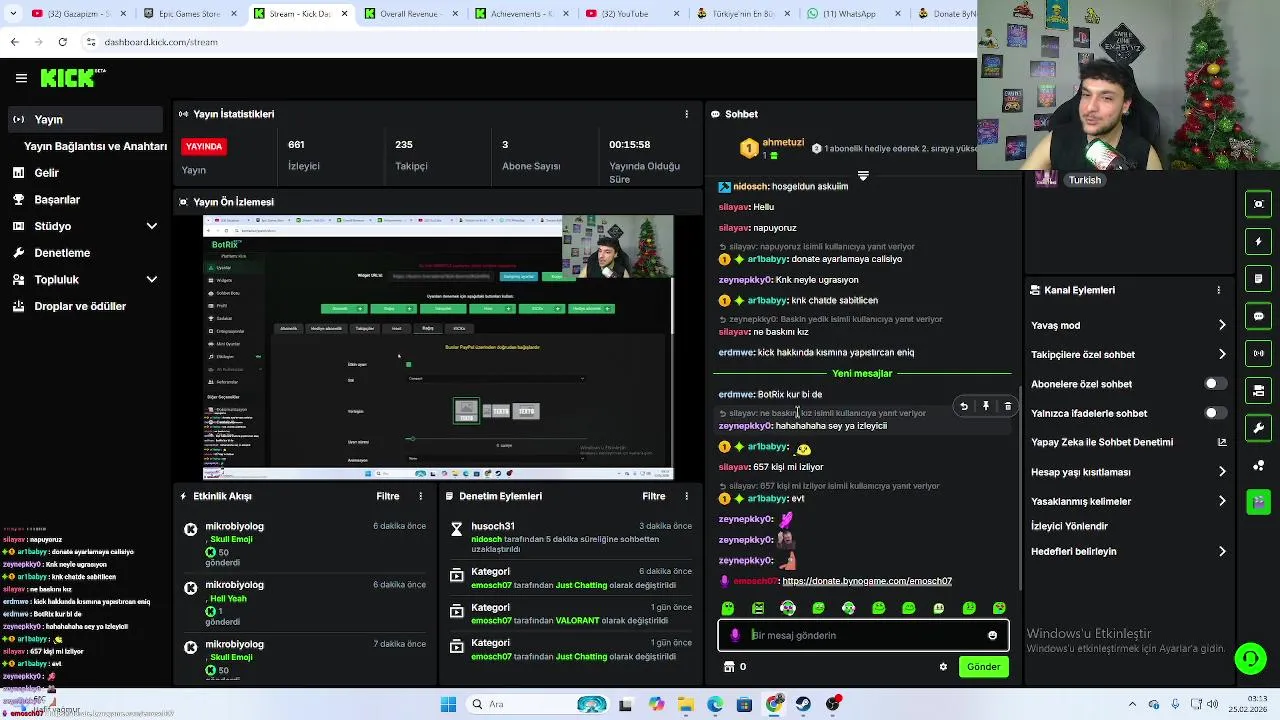Open the donate.bynogame.com link in chat
The image size is (1280, 720).
(867, 581)
